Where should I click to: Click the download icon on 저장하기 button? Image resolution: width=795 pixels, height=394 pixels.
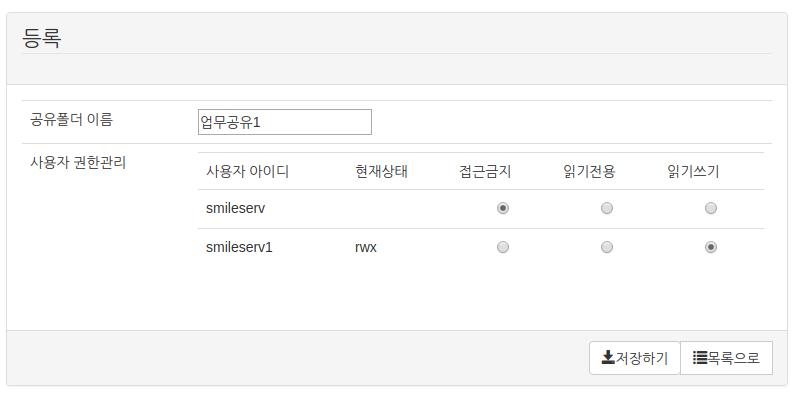[x=607, y=358]
